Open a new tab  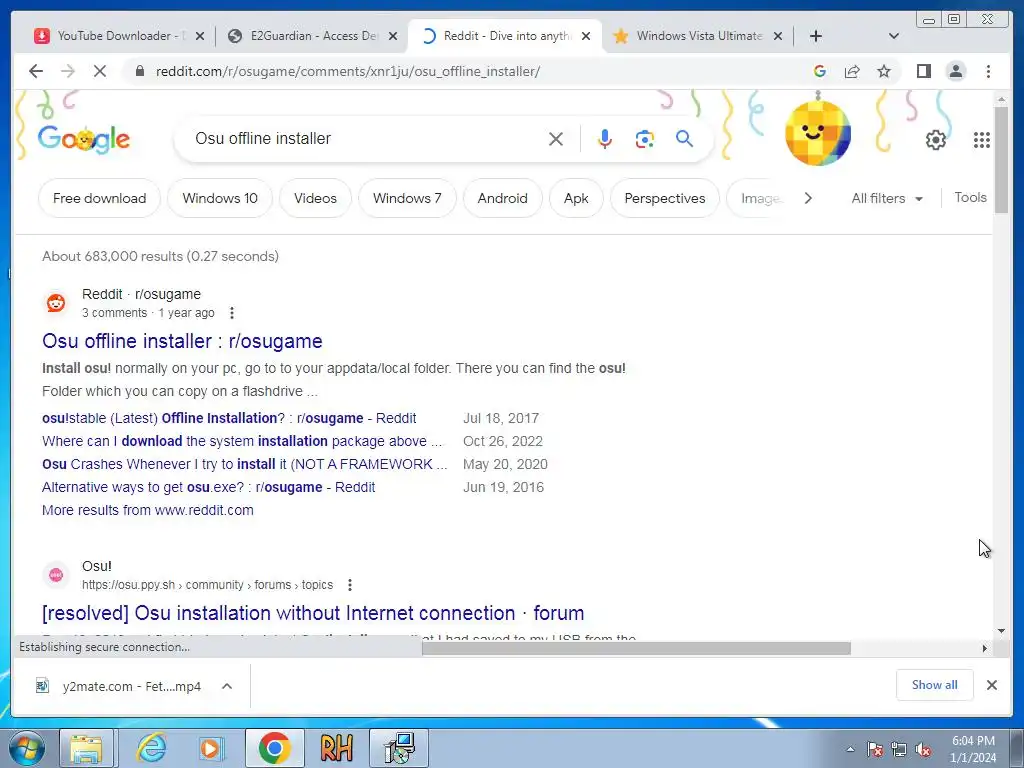tap(816, 36)
